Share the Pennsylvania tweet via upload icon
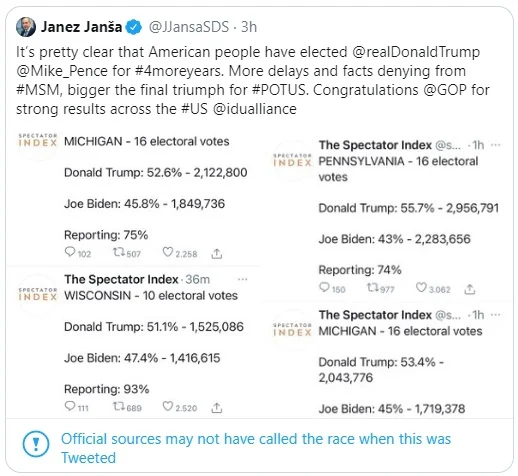 click(x=470, y=289)
